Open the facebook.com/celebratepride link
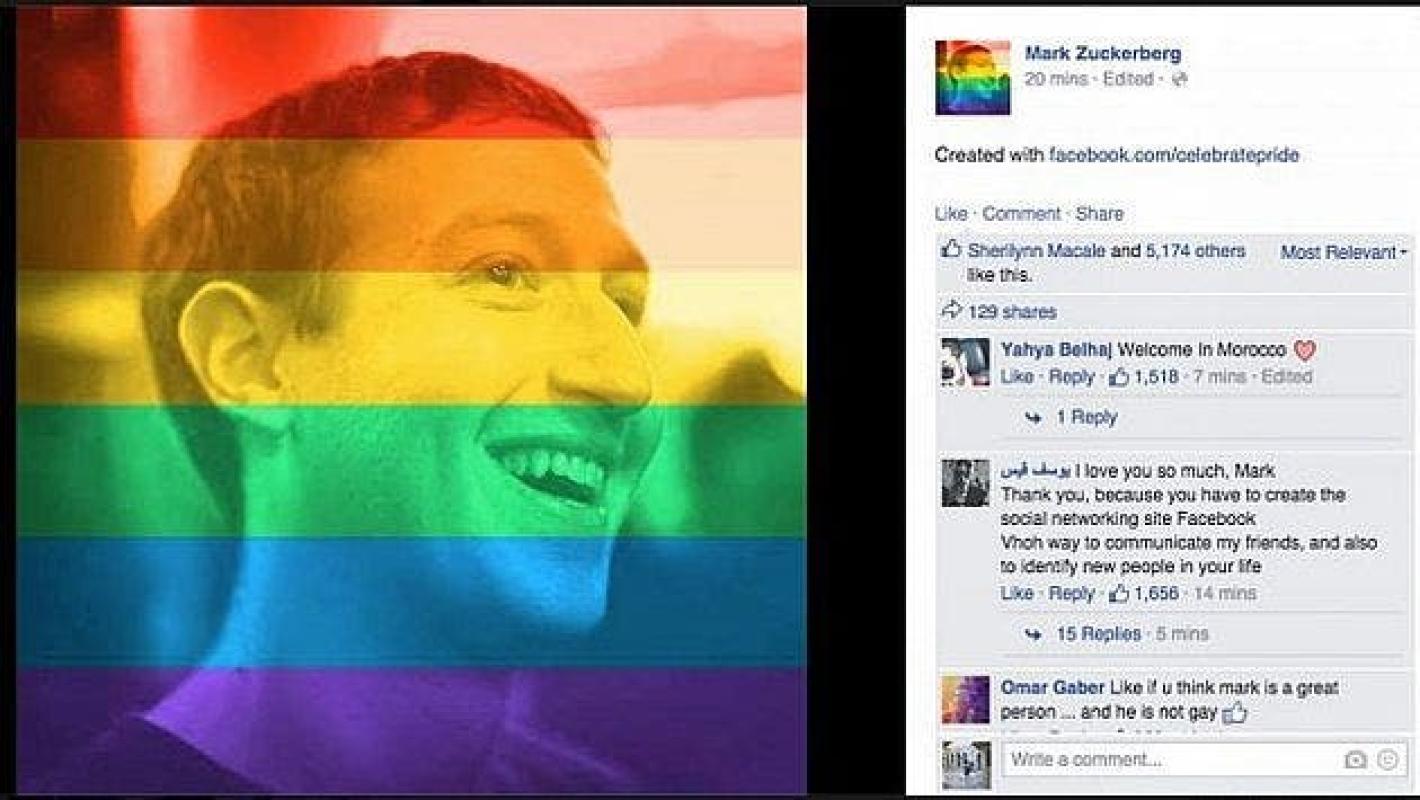 coord(1174,155)
